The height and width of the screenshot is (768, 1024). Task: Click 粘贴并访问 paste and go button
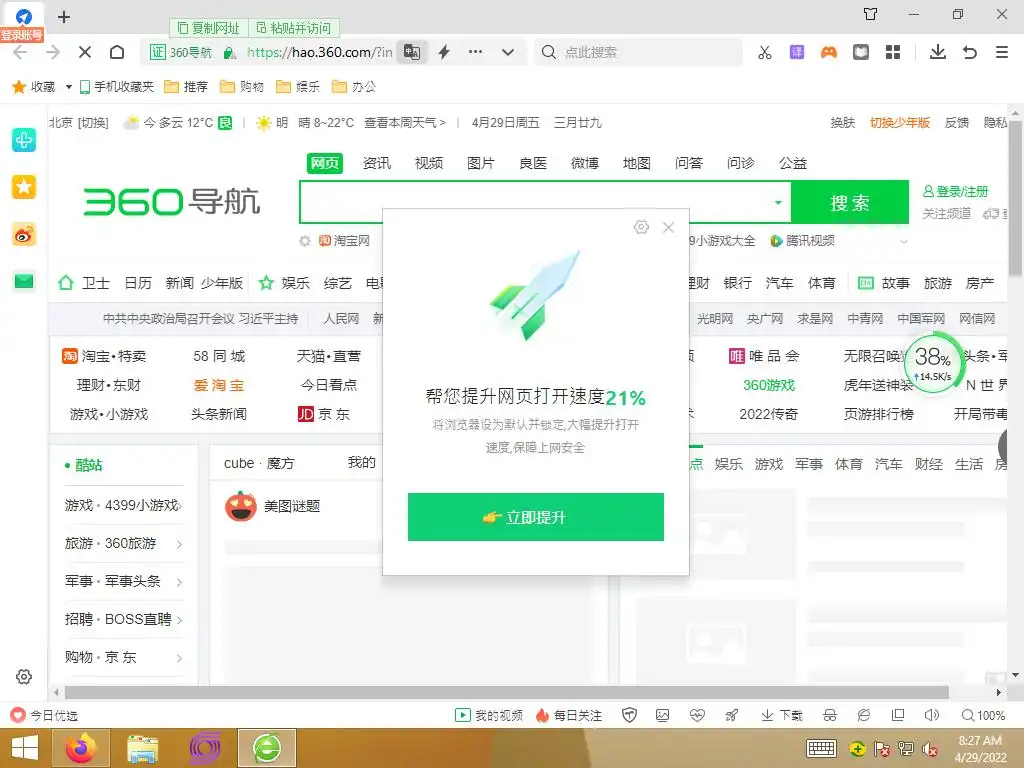[x=294, y=28]
